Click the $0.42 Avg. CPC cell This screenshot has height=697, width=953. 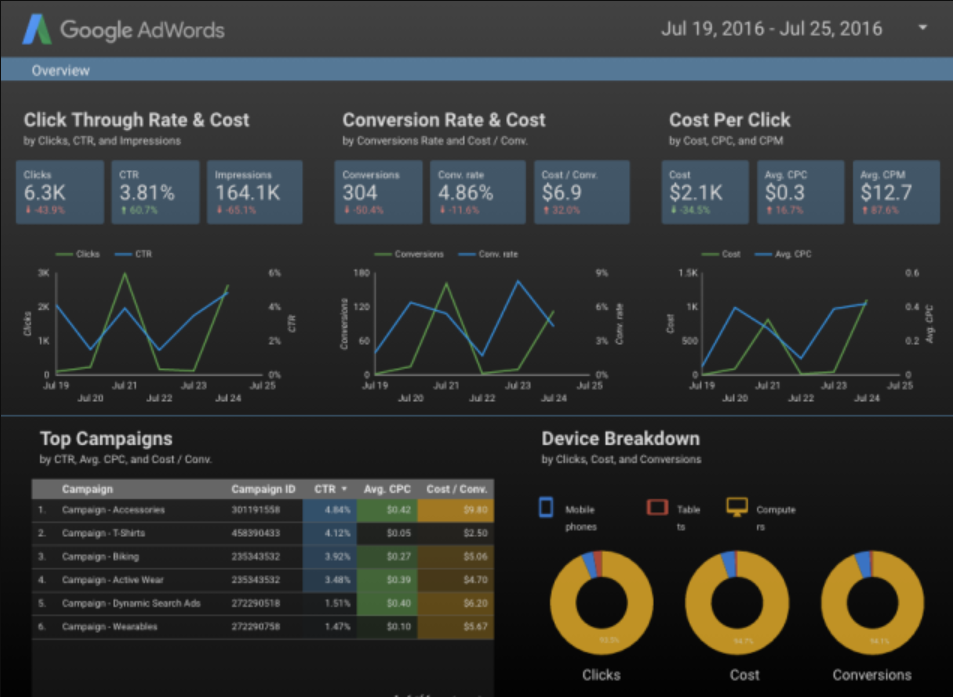pos(387,510)
